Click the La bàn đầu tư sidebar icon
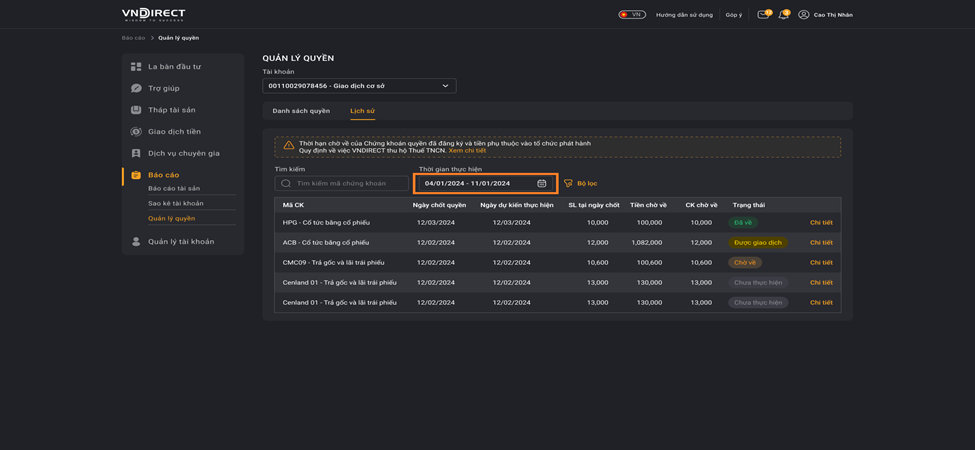The width and height of the screenshot is (975, 450). [136, 67]
